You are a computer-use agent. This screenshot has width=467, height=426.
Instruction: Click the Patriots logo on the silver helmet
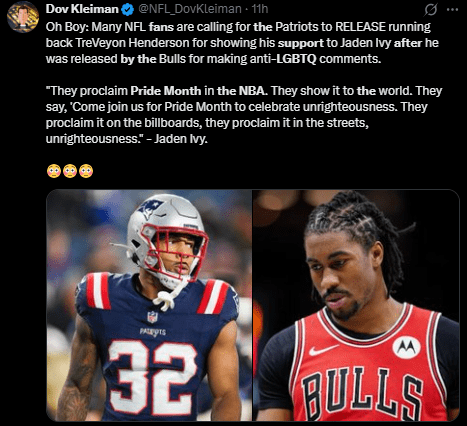[x=150, y=209]
